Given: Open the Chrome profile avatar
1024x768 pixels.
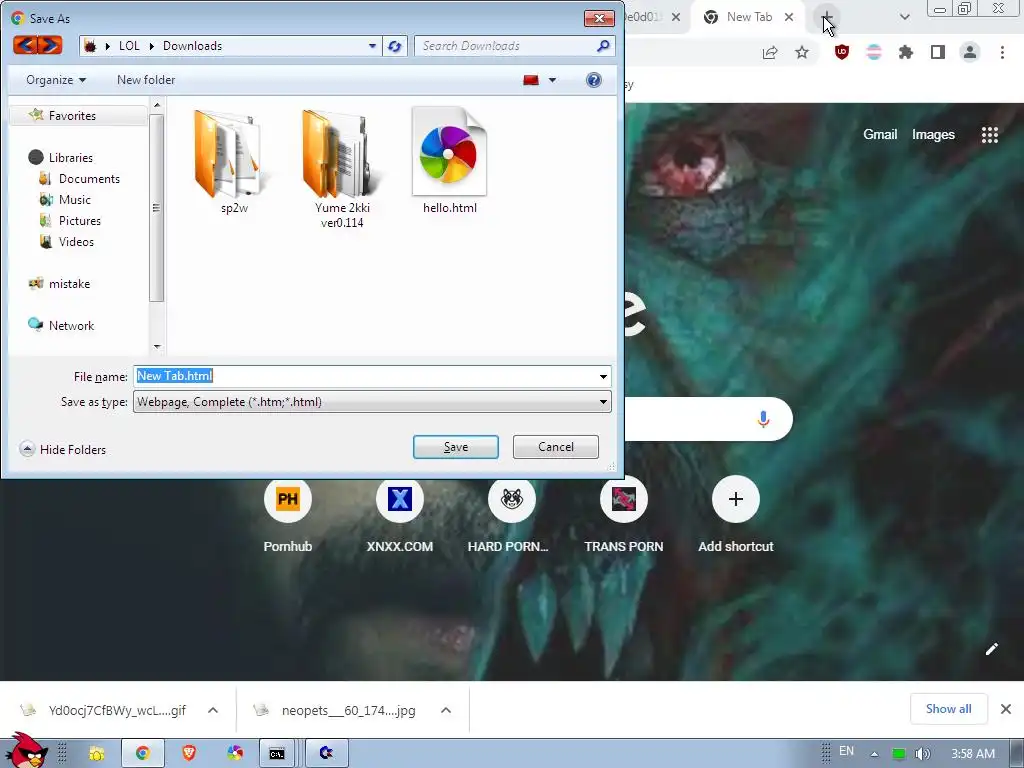Looking at the screenshot, I should (970, 52).
